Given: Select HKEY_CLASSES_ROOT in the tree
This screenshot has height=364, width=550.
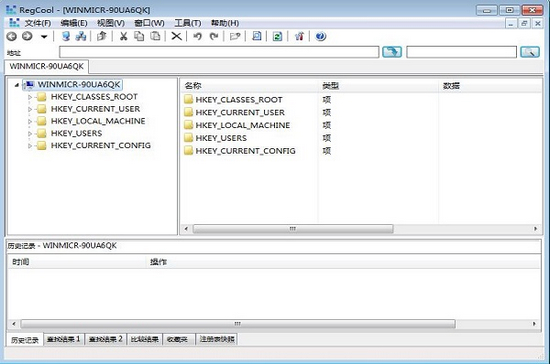Looking at the screenshot, I should (94, 97).
